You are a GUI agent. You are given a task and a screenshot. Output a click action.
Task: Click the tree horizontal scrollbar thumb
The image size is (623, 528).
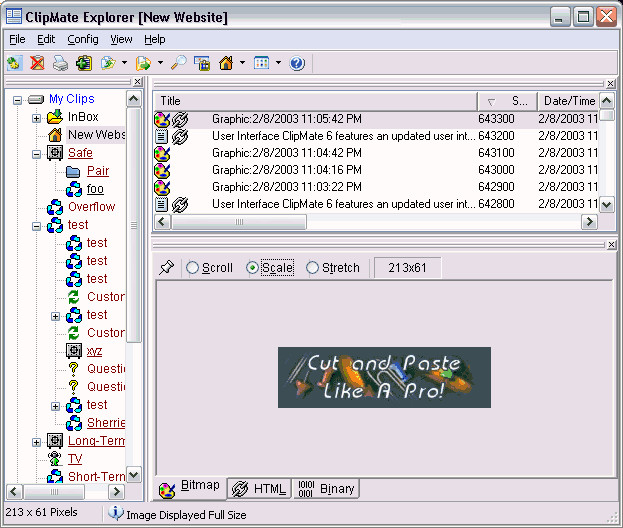click(54, 492)
